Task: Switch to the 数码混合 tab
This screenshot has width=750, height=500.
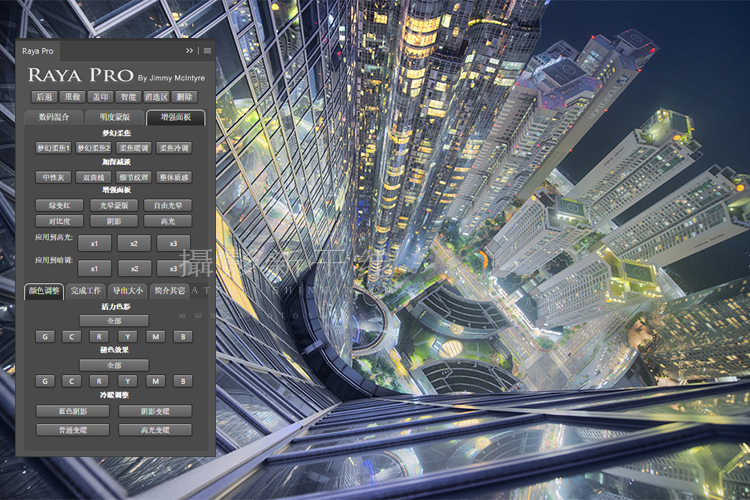Action: 54,117
